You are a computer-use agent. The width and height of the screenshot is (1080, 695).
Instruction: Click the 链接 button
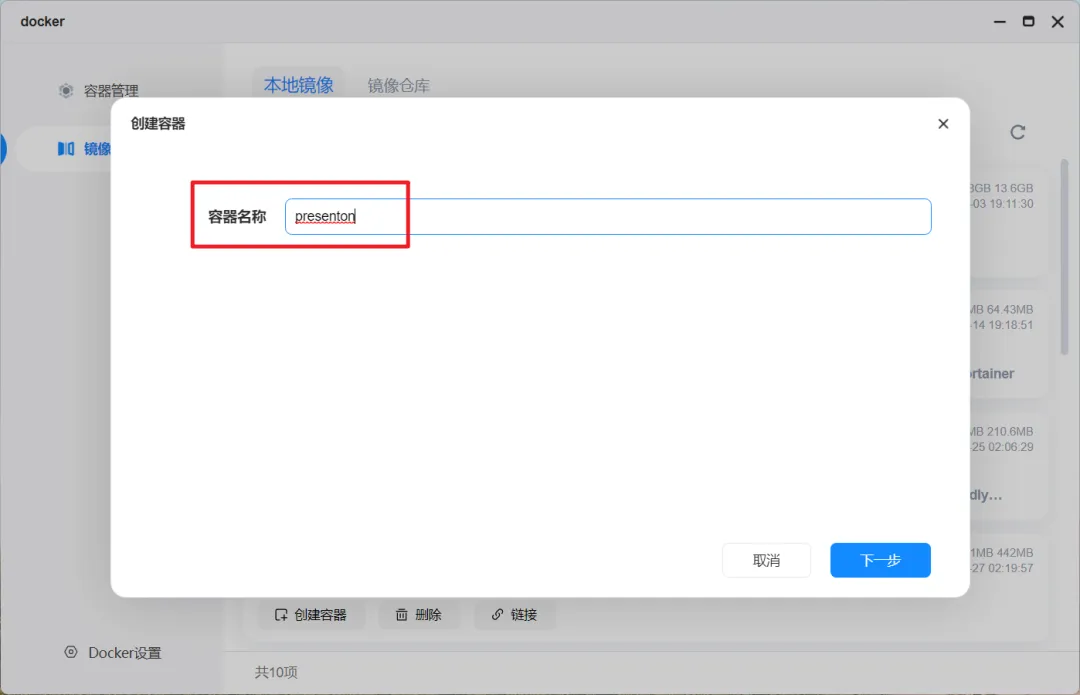point(514,614)
